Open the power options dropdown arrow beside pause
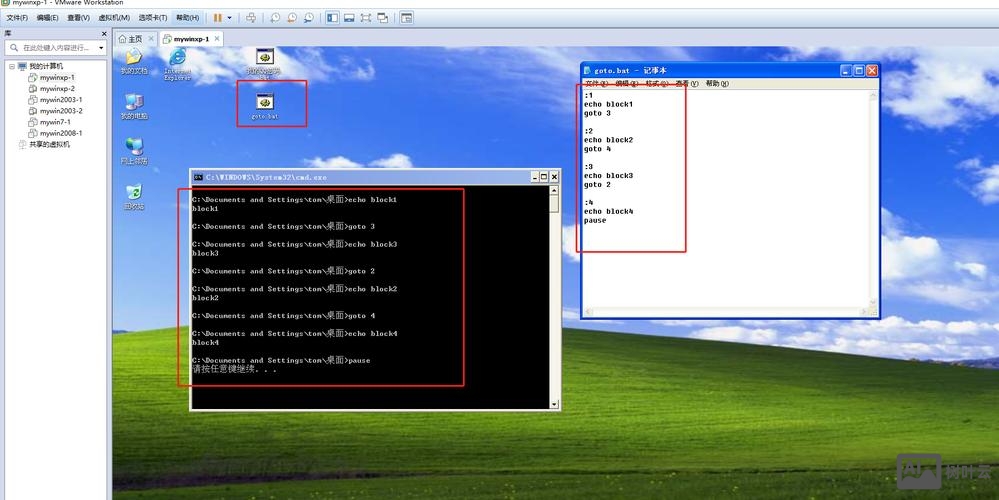 pyautogui.click(x=229, y=18)
